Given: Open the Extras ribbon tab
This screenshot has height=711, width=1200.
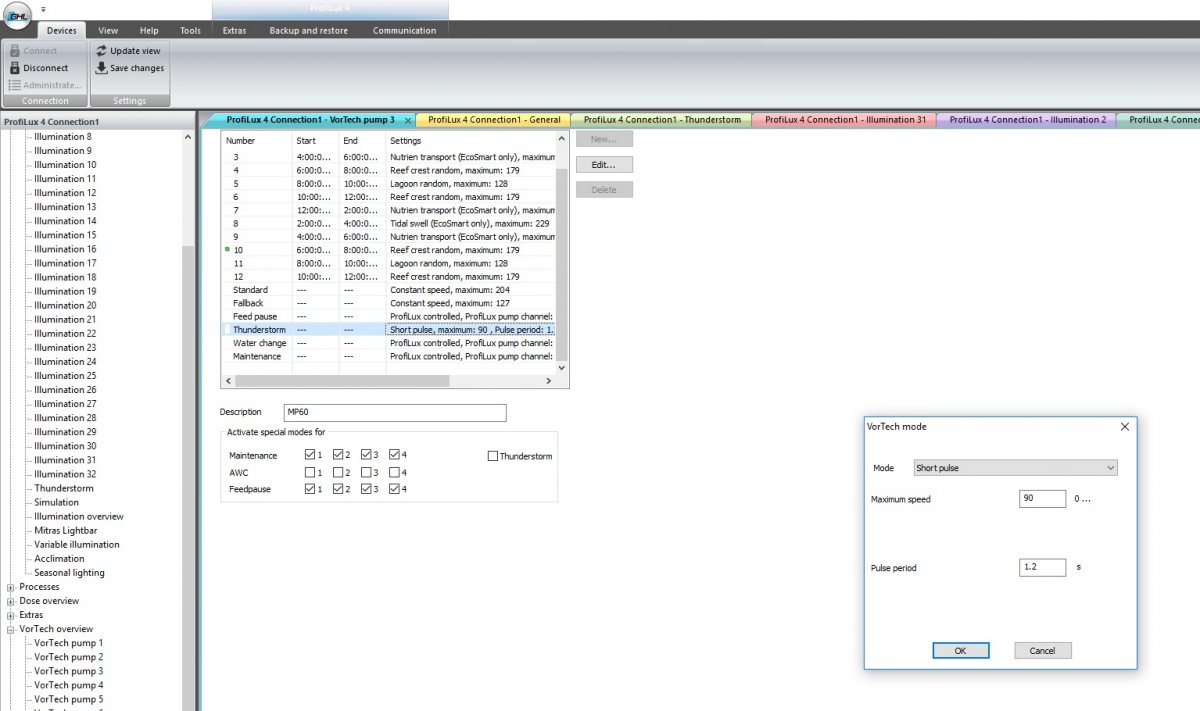Looking at the screenshot, I should (234, 31).
